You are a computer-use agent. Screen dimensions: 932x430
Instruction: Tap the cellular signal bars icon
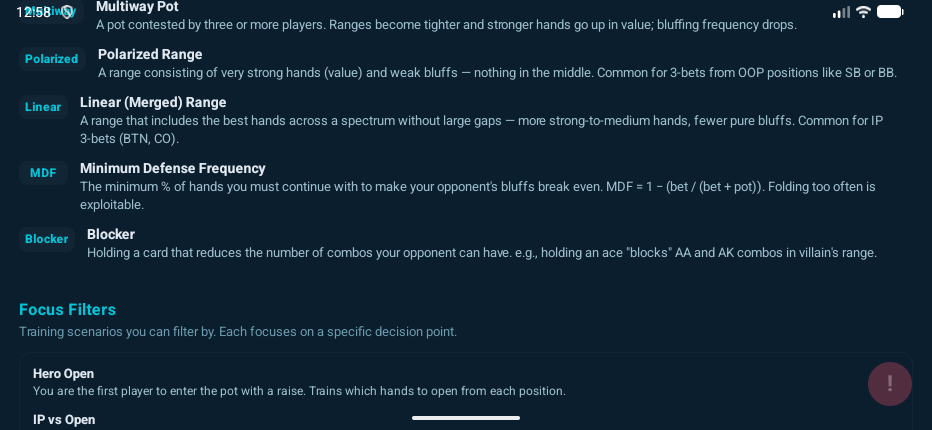coord(841,12)
